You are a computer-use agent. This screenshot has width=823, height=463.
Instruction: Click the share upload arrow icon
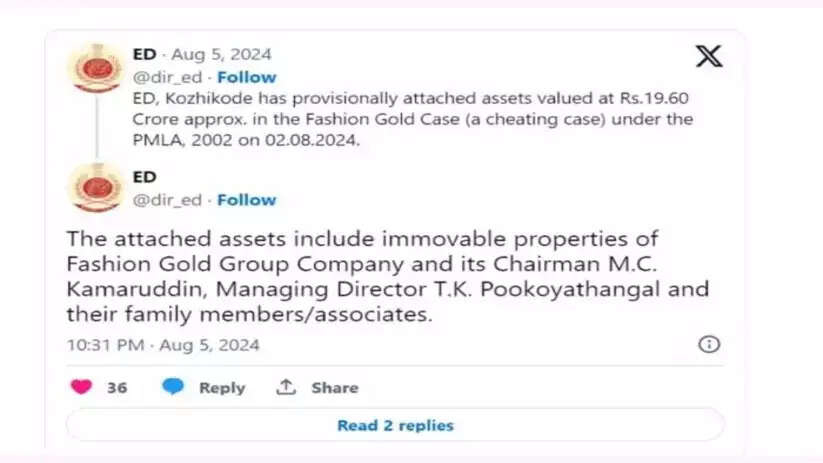coord(286,387)
